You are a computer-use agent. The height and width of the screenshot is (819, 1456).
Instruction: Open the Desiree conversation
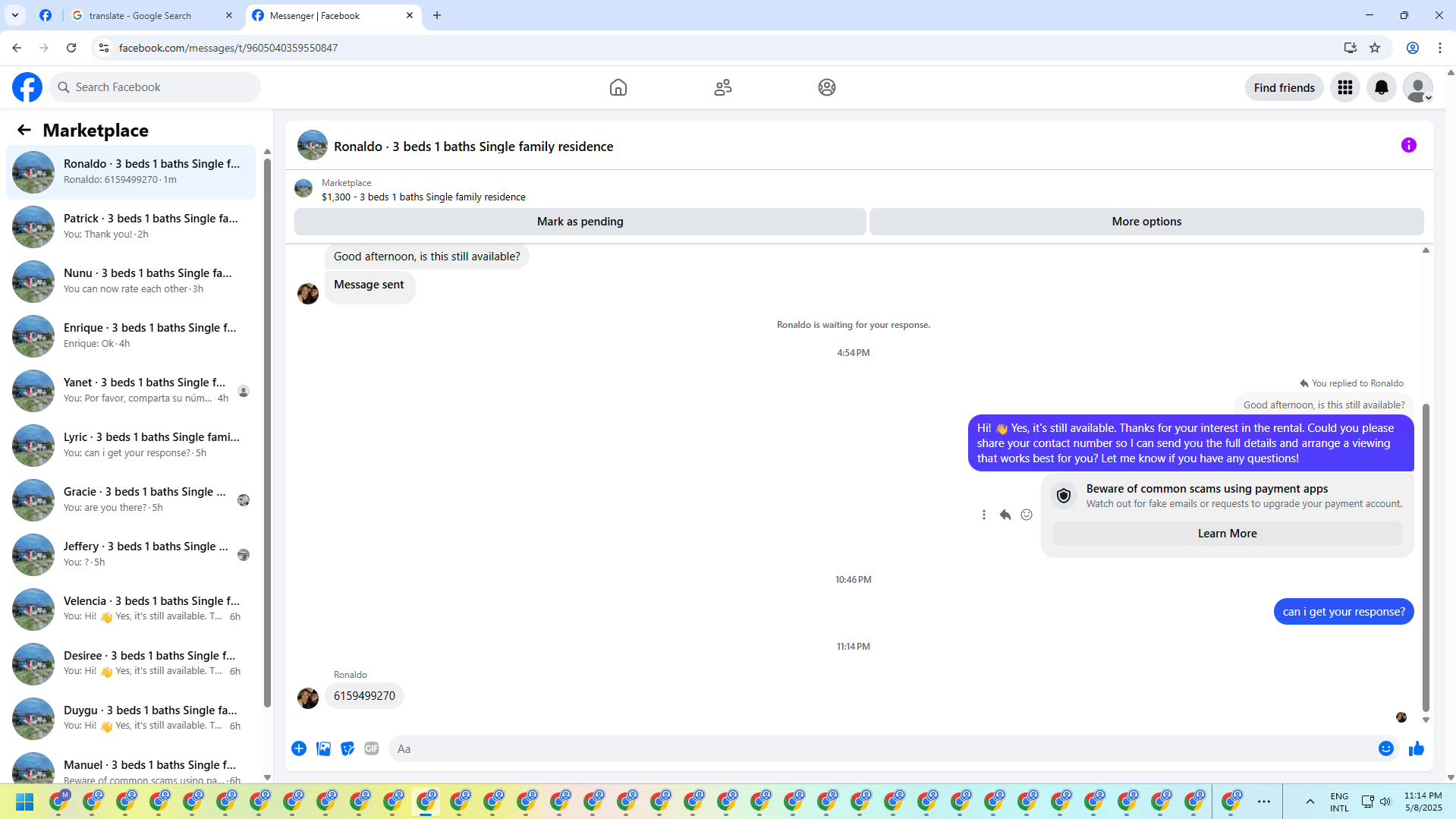[x=131, y=664]
